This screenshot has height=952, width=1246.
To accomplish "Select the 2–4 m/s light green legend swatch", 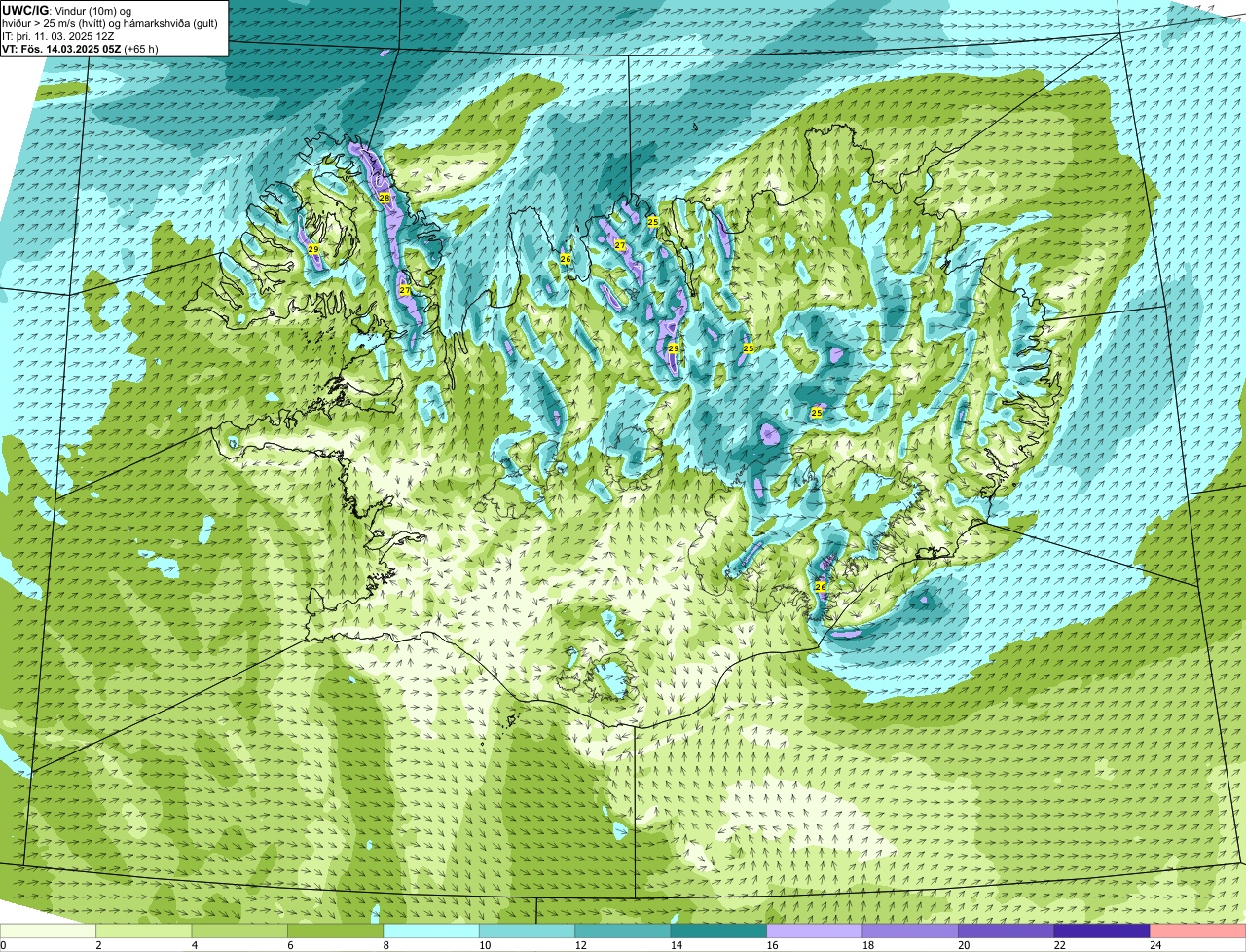I will 144,932.
